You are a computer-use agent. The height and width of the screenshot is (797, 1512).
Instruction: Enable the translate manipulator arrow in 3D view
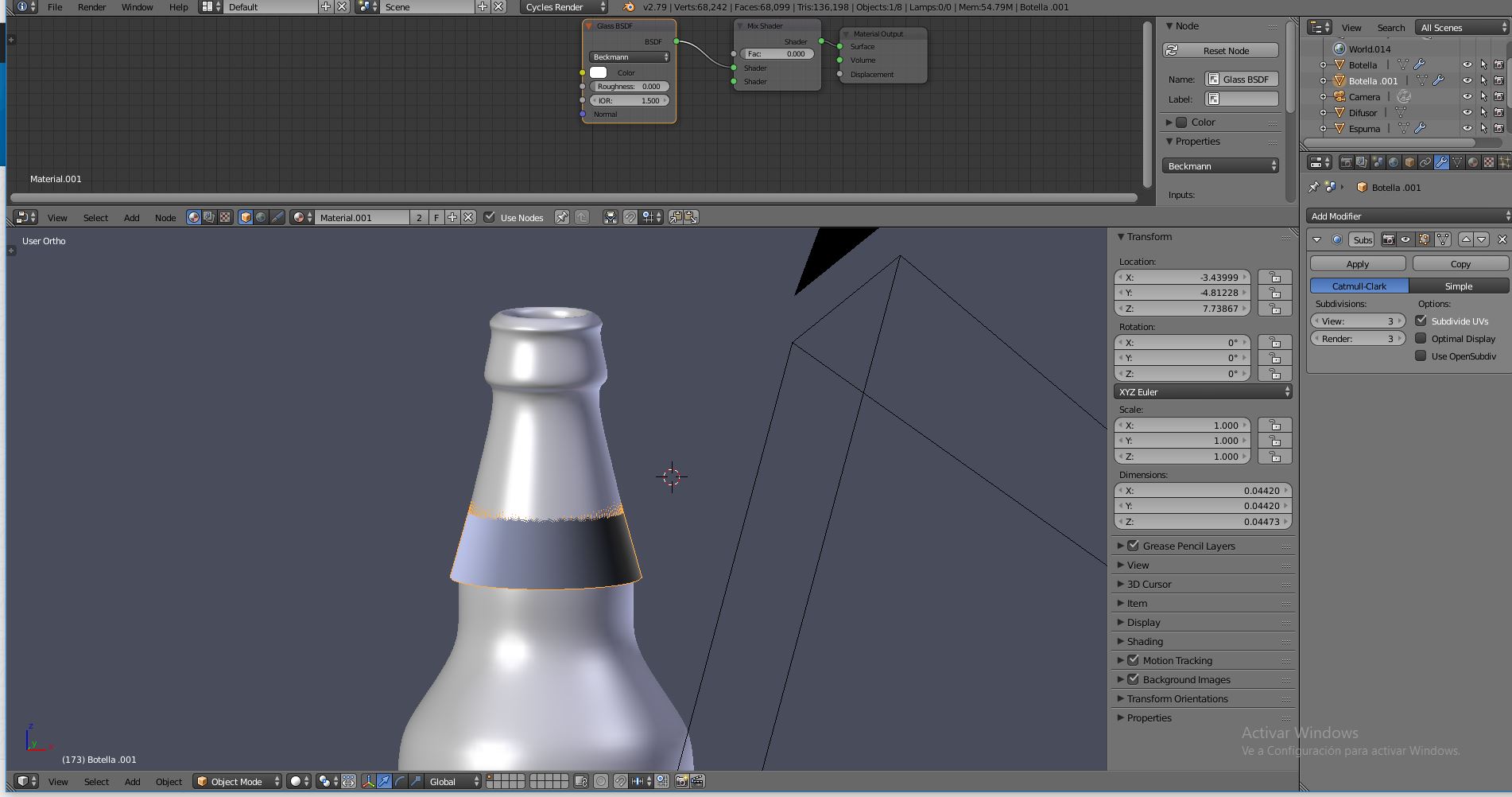tap(384, 781)
